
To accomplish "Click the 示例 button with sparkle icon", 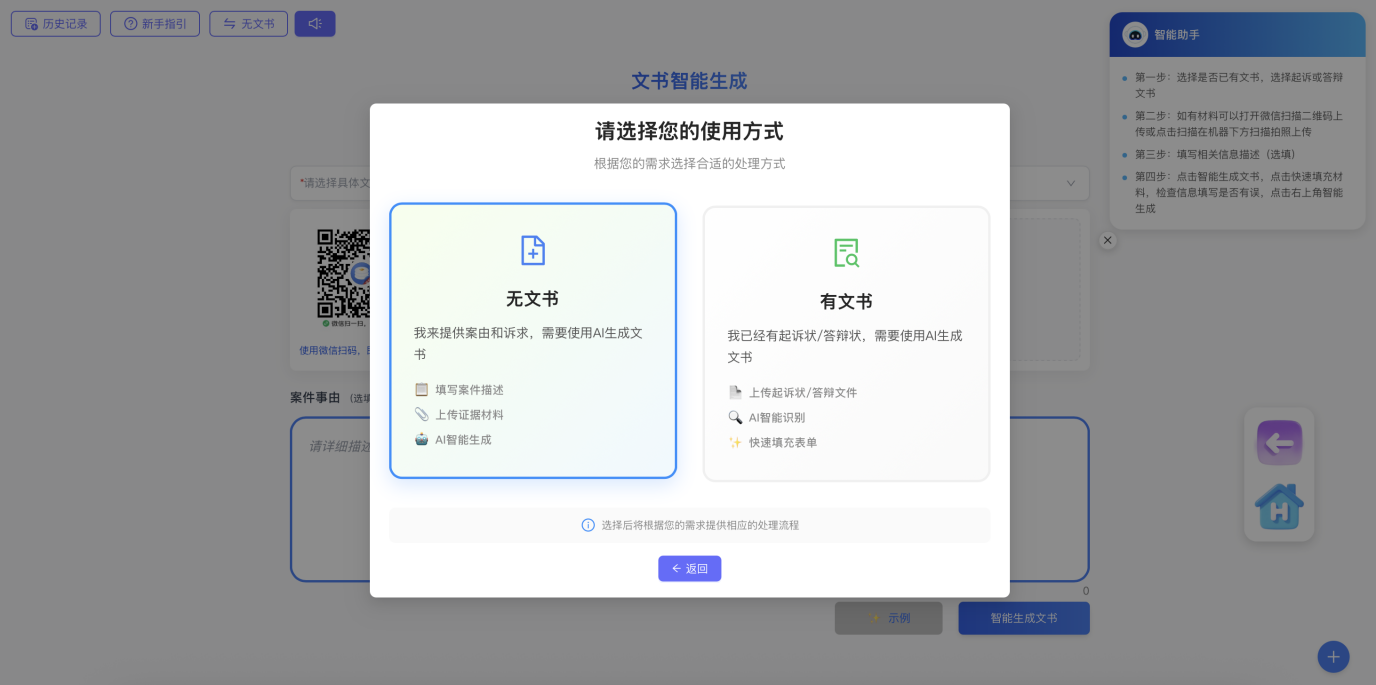I will (888, 618).
